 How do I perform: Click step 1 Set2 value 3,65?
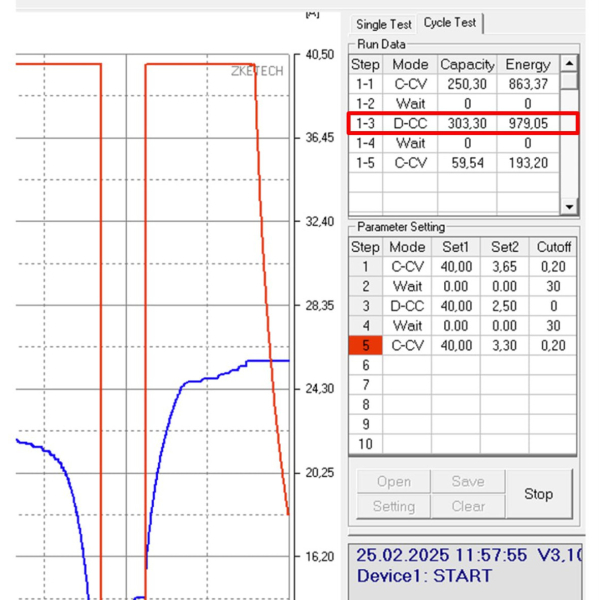[504, 267]
